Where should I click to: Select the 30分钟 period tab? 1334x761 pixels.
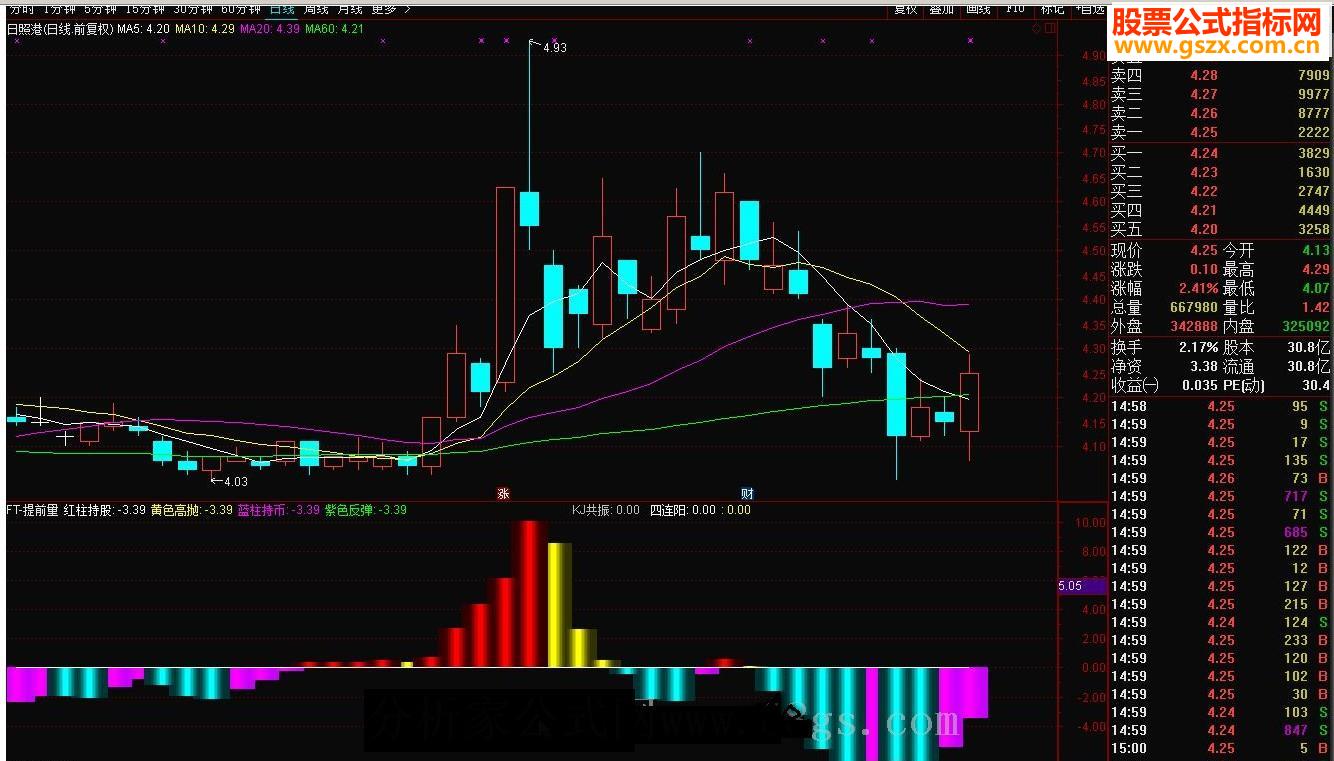tap(193, 8)
